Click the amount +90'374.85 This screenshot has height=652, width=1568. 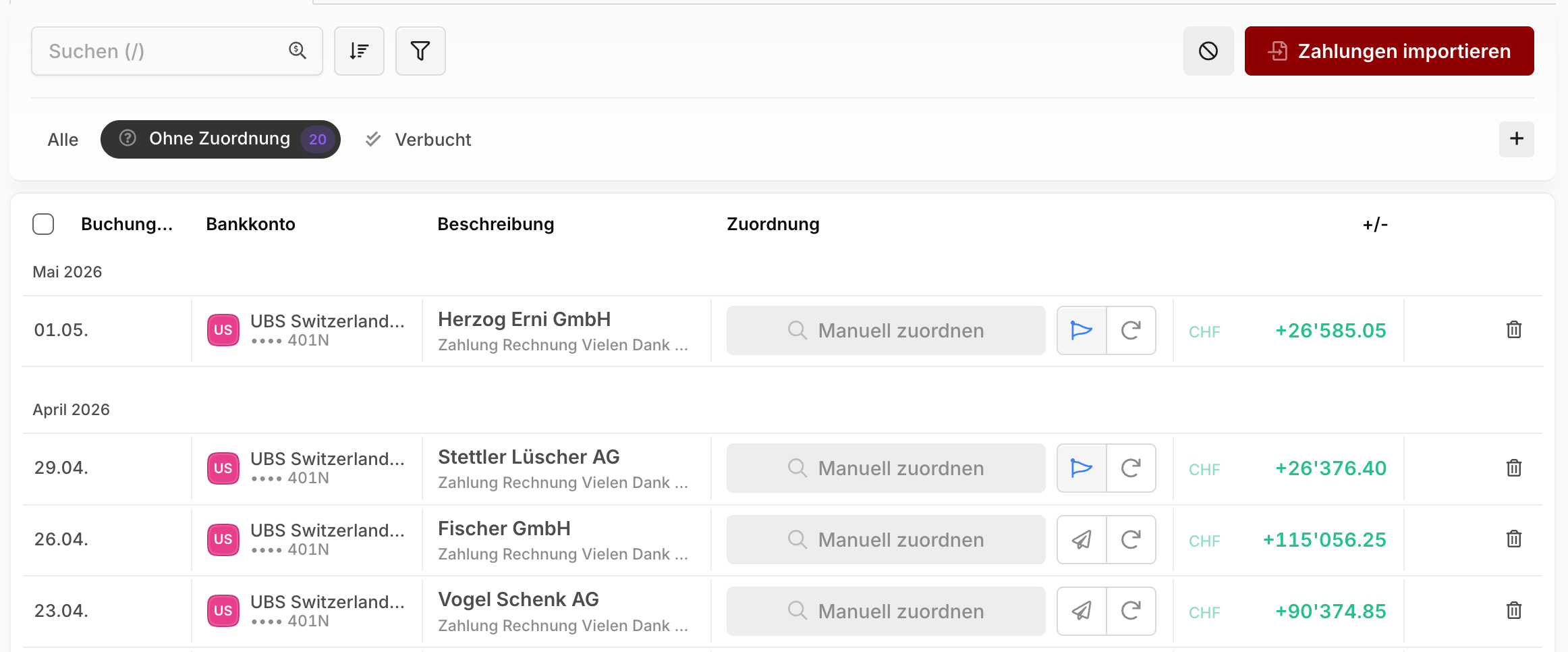pos(1331,612)
